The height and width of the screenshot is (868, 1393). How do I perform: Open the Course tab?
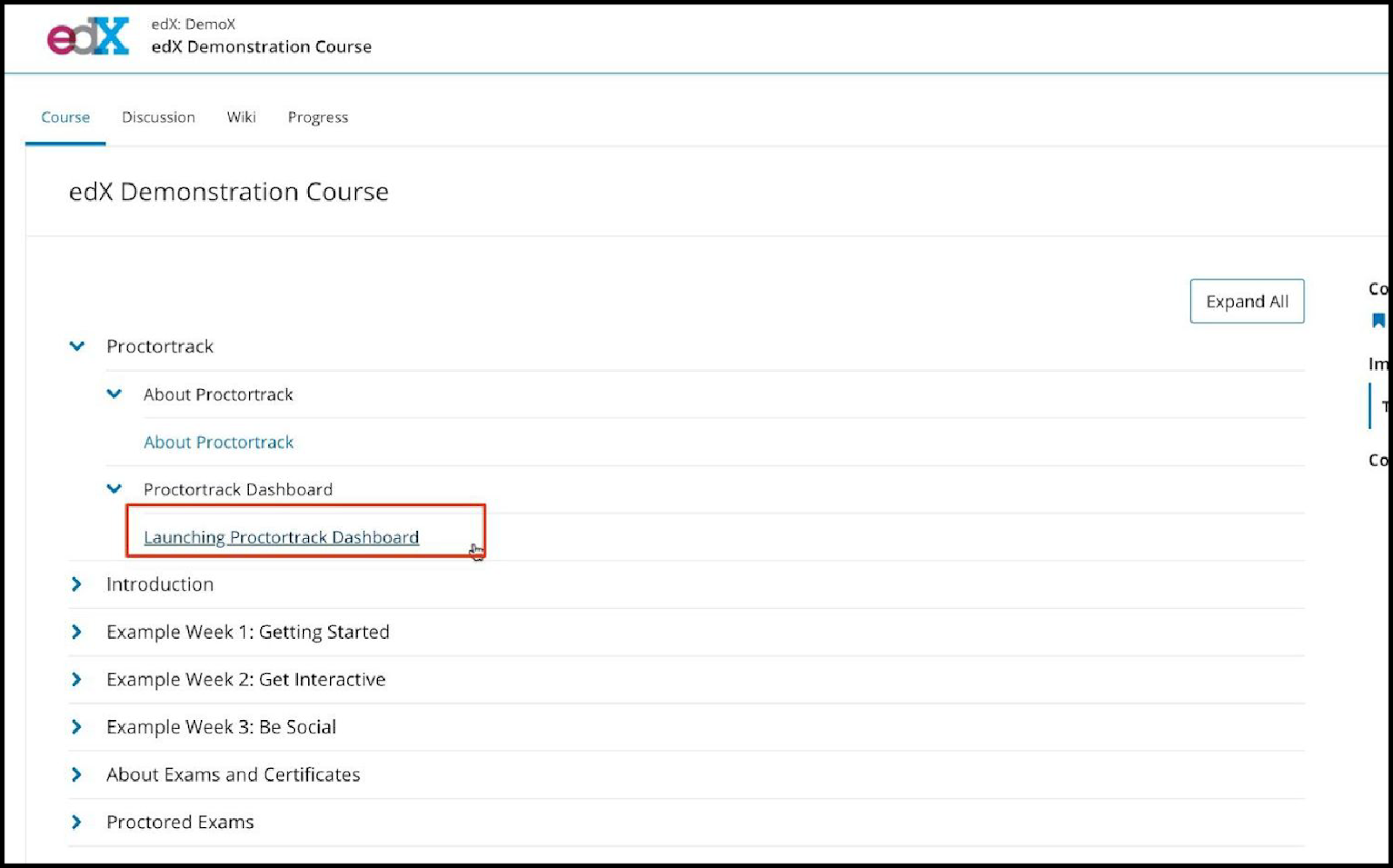(x=65, y=117)
